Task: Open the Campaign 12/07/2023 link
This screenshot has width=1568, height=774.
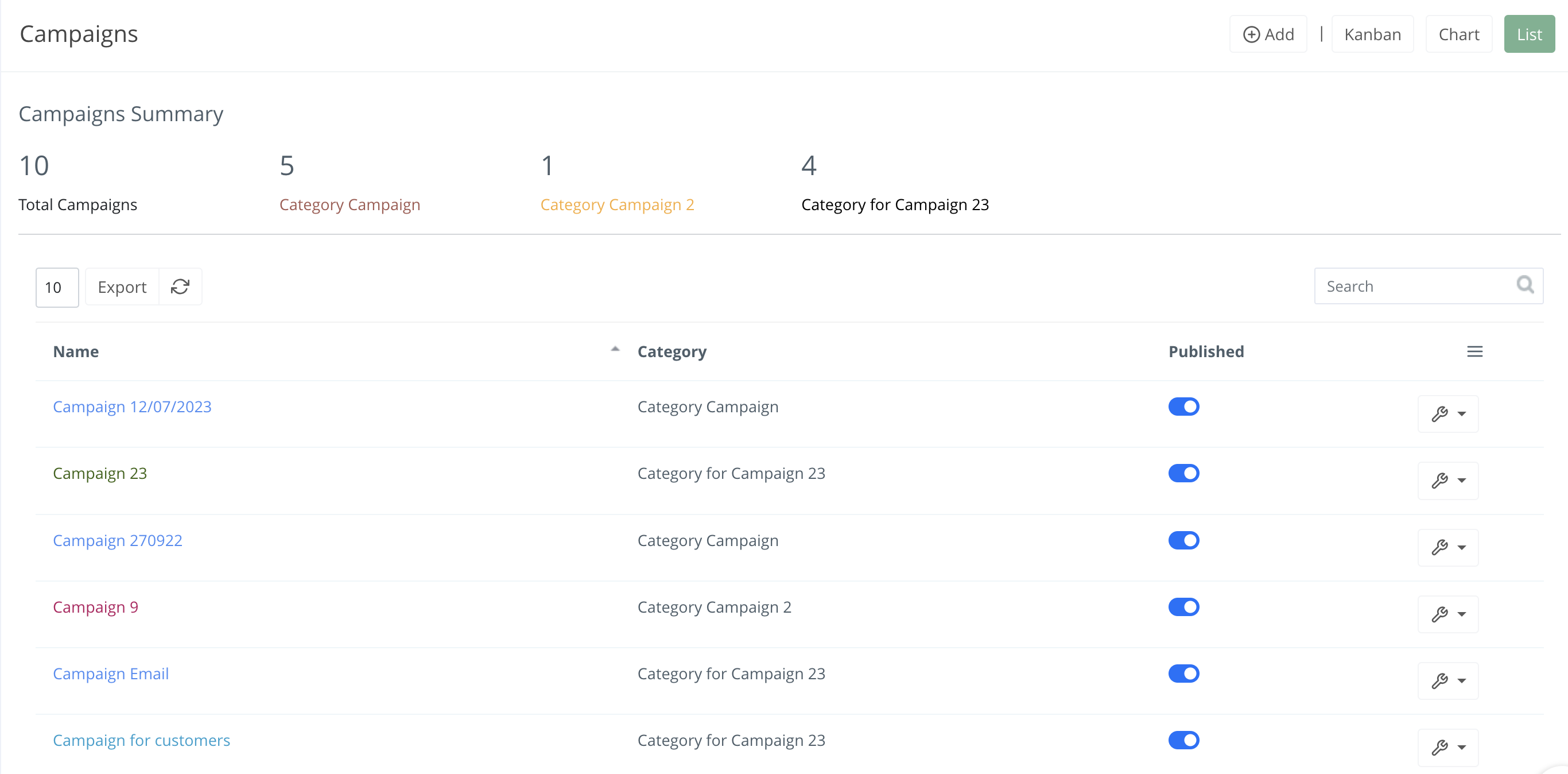Action: [131, 406]
